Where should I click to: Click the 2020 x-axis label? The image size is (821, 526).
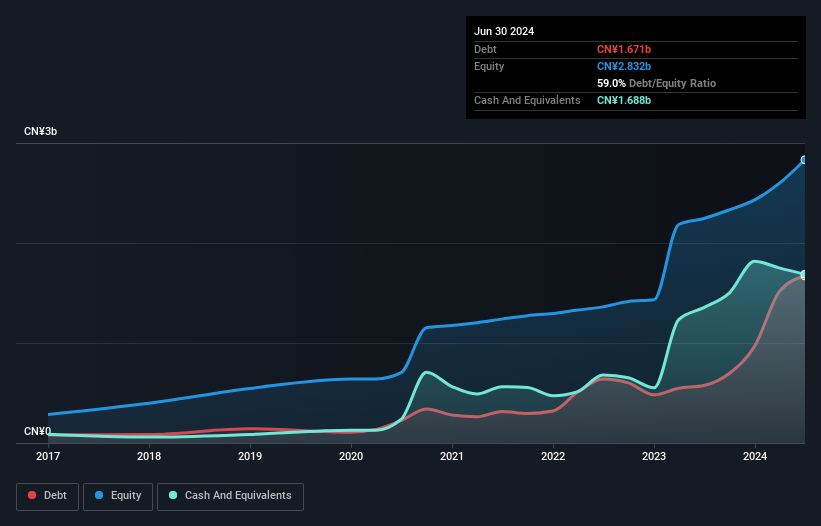click(x=351, y=456)
